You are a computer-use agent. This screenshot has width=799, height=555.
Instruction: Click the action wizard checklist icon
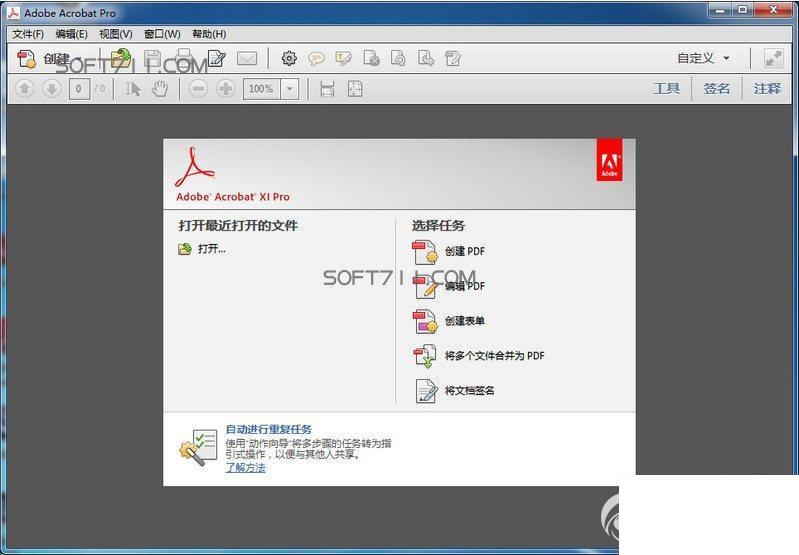coord(198,447)
